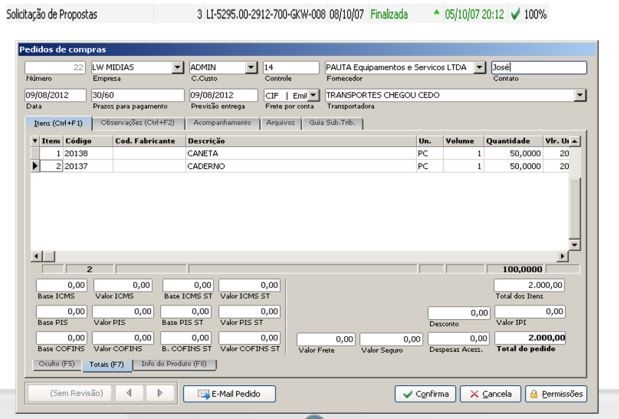The width and height of the screenshot is (619, 419).
Task: Click the row indicator arrow for CADERNO
Action: [36, 166]
